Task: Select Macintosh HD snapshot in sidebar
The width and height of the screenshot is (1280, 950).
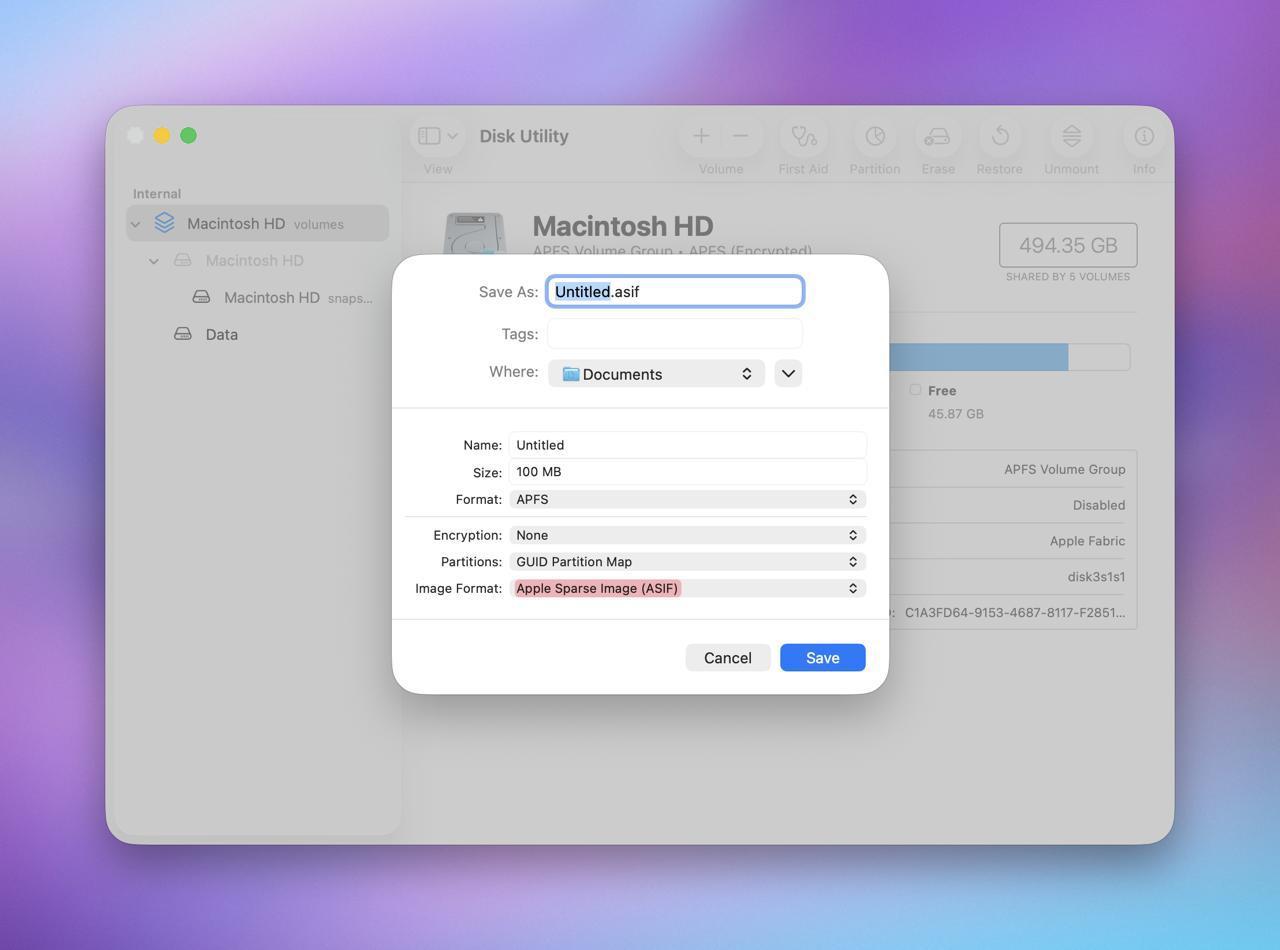Action: pyautogui.click(x=257, y=297)
